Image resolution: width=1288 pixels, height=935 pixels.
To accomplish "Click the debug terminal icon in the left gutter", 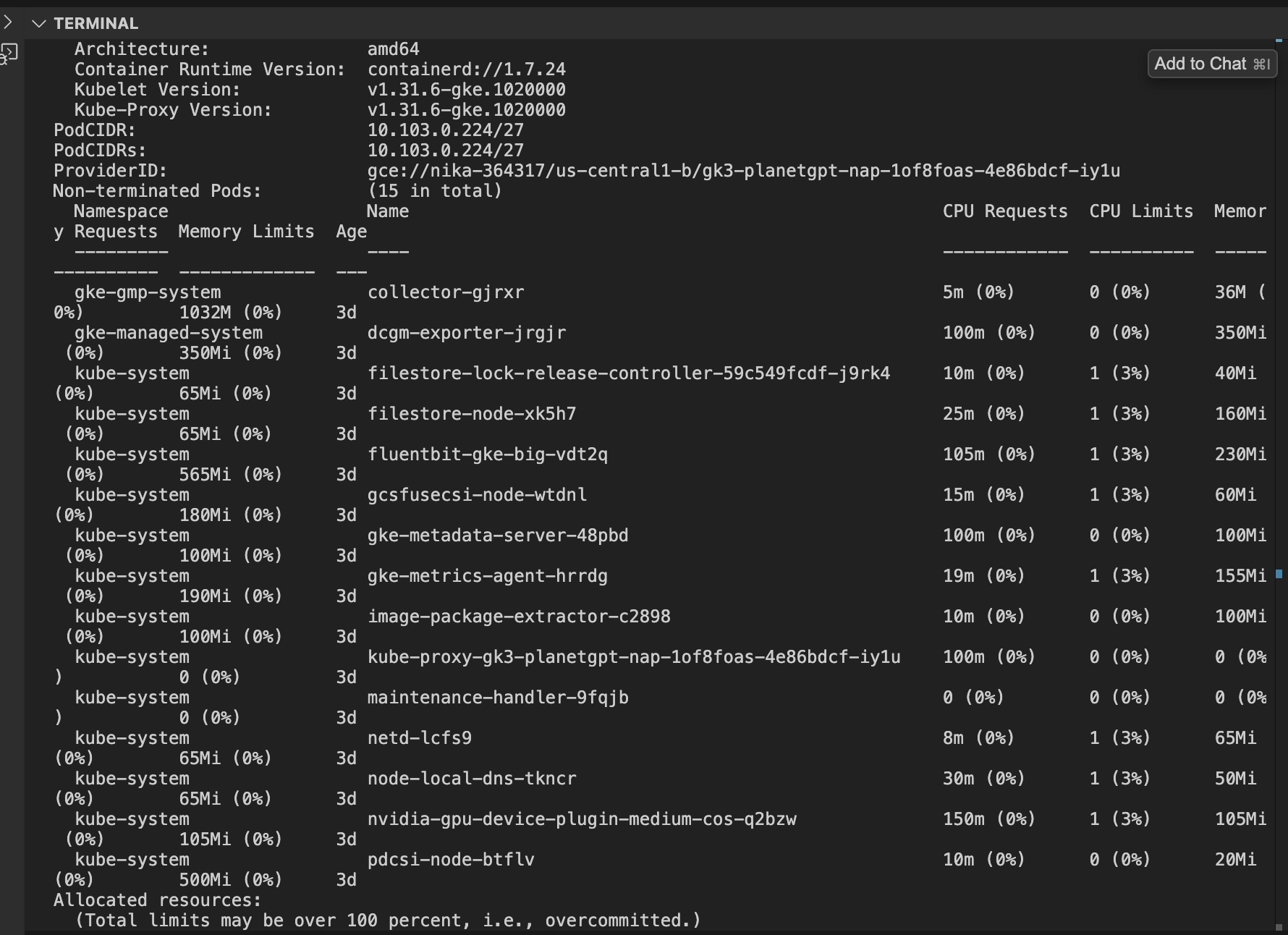I will 9,54.
